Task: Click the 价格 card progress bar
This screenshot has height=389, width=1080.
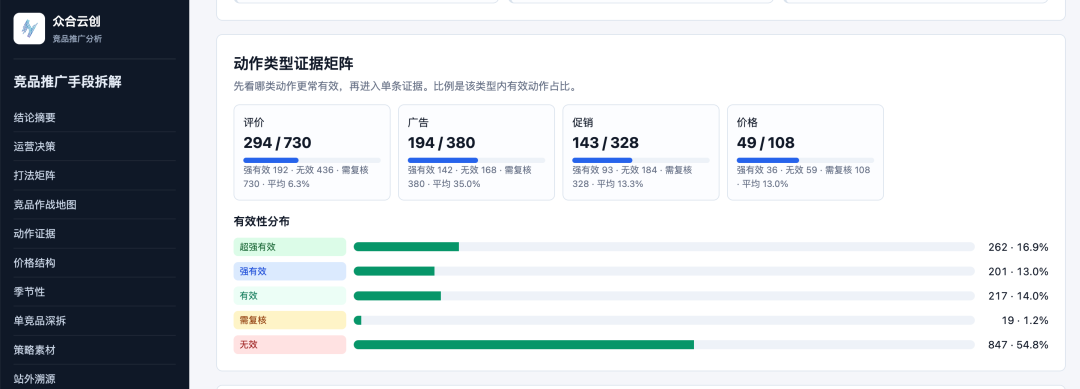Action: coord(805,160)
